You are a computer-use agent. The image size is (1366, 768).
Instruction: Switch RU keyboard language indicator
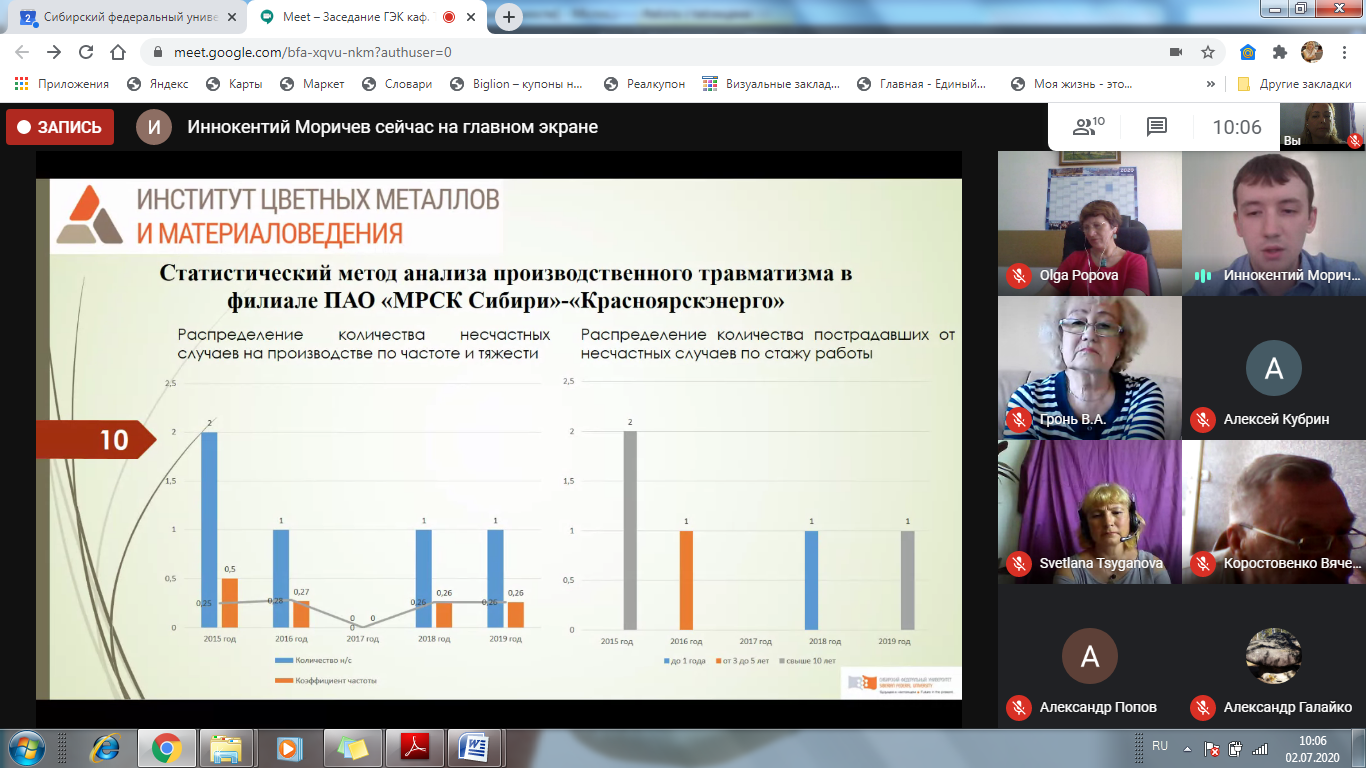(x=1160, y=746)
